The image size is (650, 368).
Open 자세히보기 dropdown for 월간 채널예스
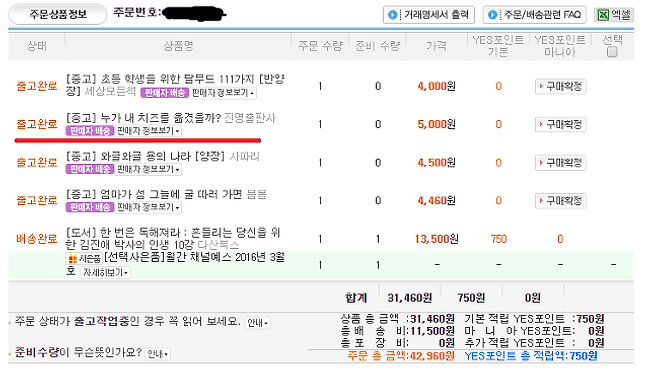pyautogui.click(x=105, y=272)
